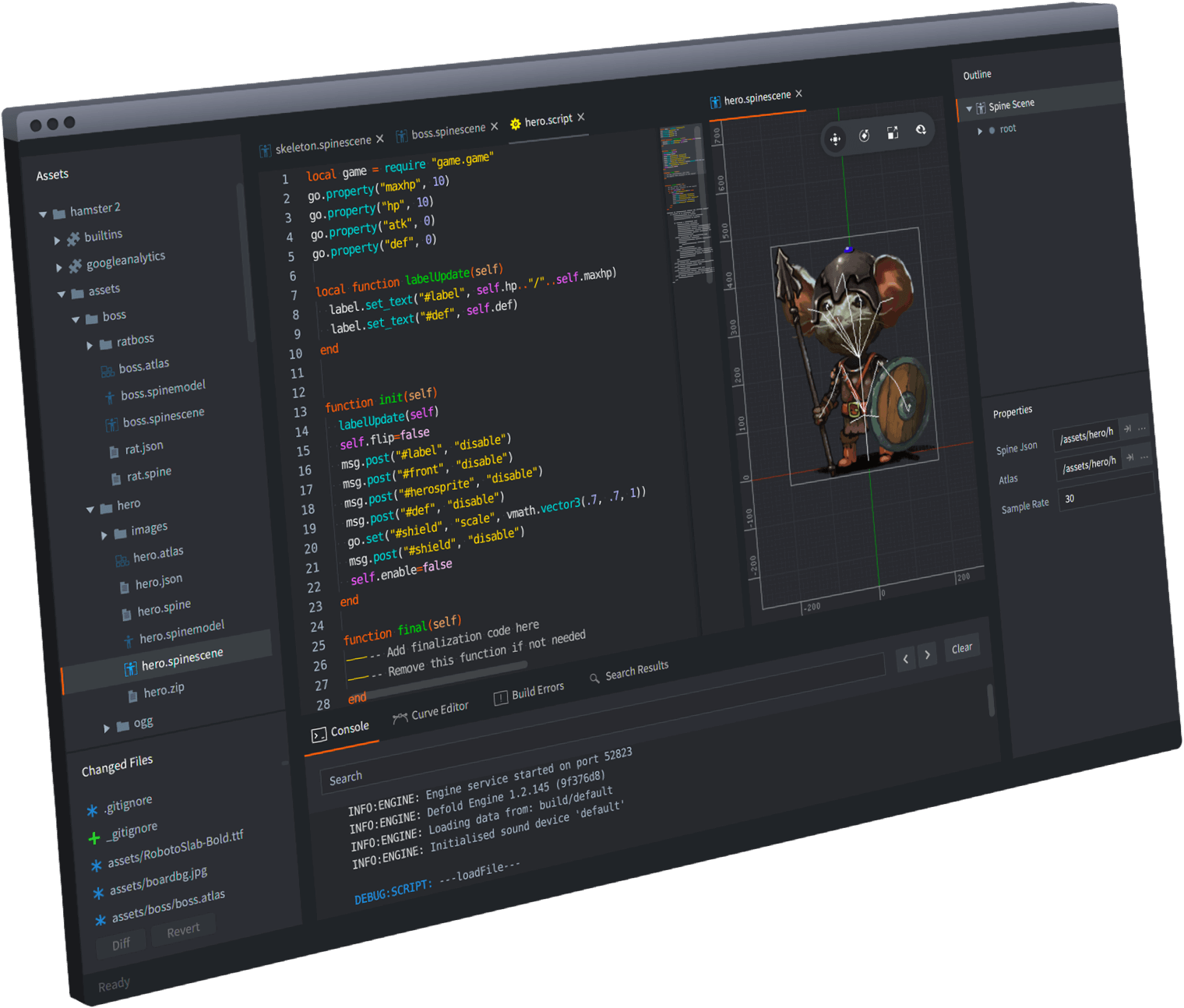Click the Curve Editor icon

[x=400, y=718]
